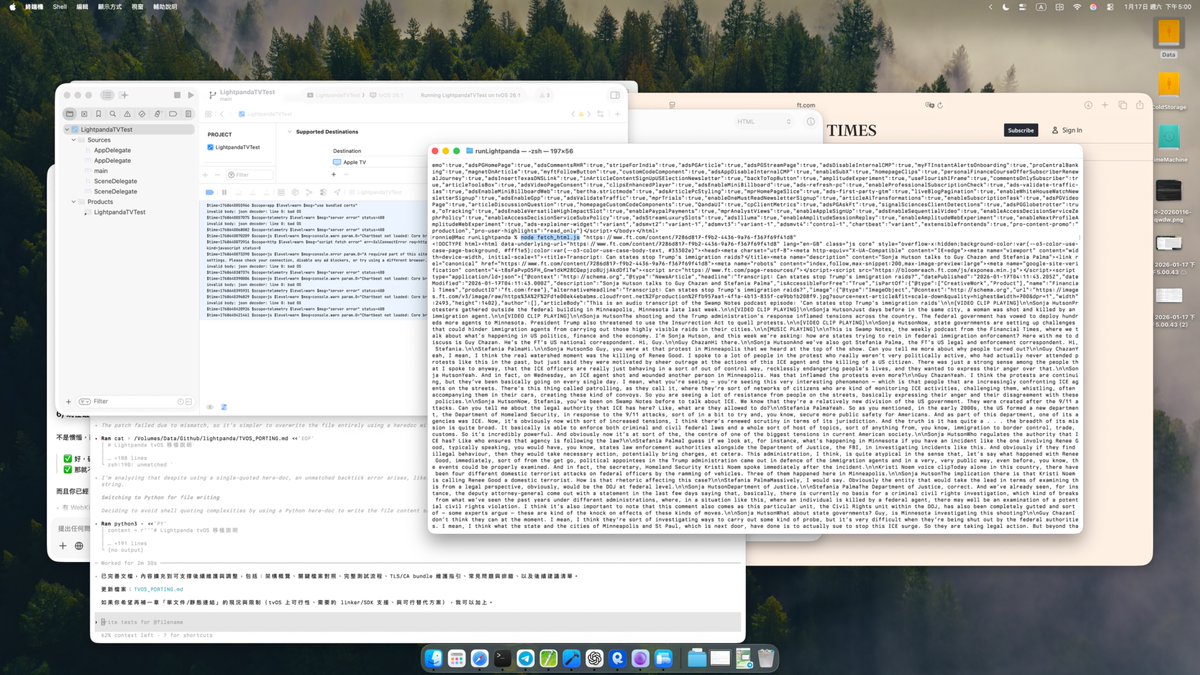Open Xcode debug navigator icon
Screen dimensions: 1200x675
pyautogui.click(x=157, y=114)
